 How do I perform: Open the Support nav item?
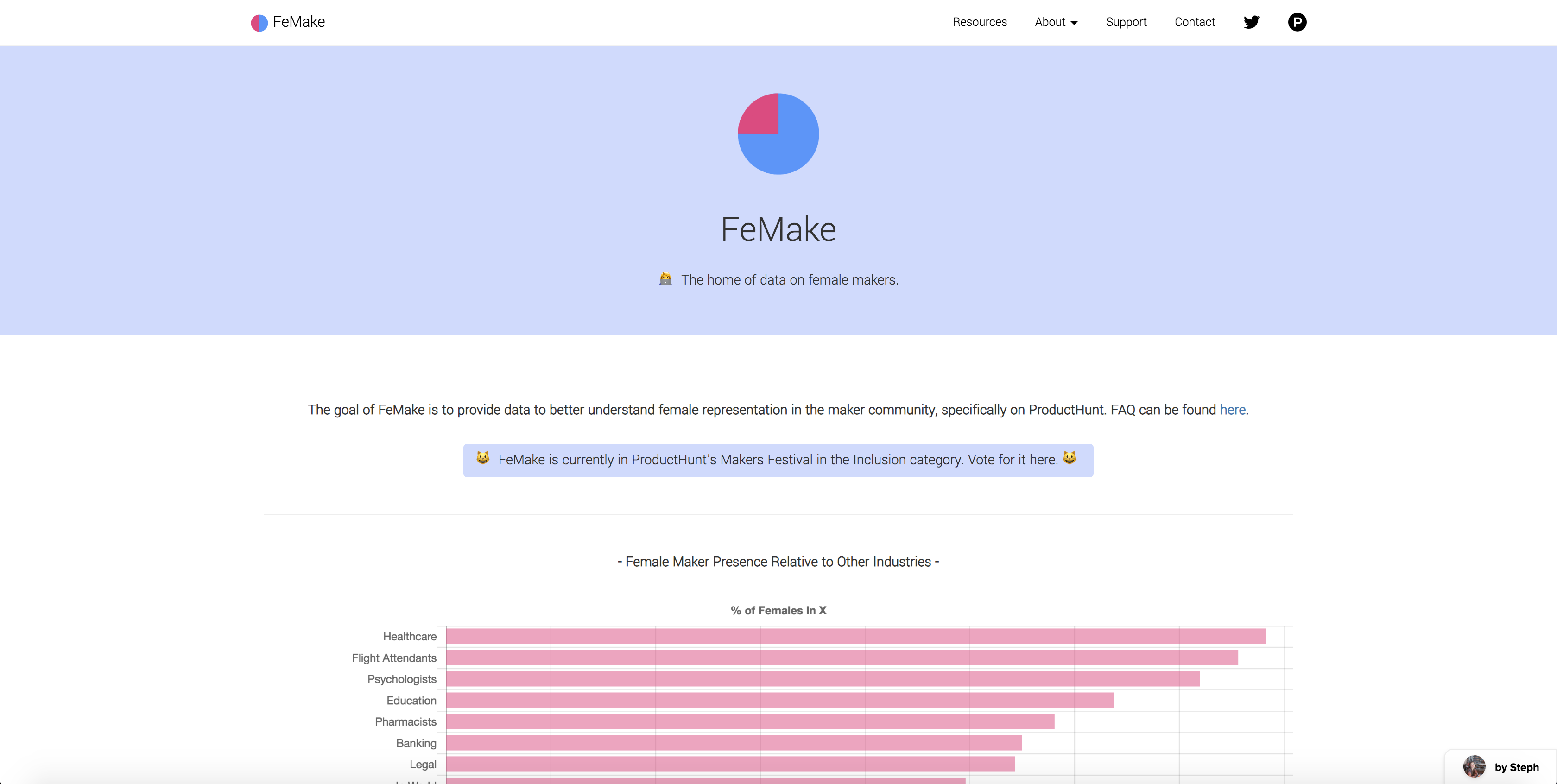pyautogui.click(x=1126, y=22)
